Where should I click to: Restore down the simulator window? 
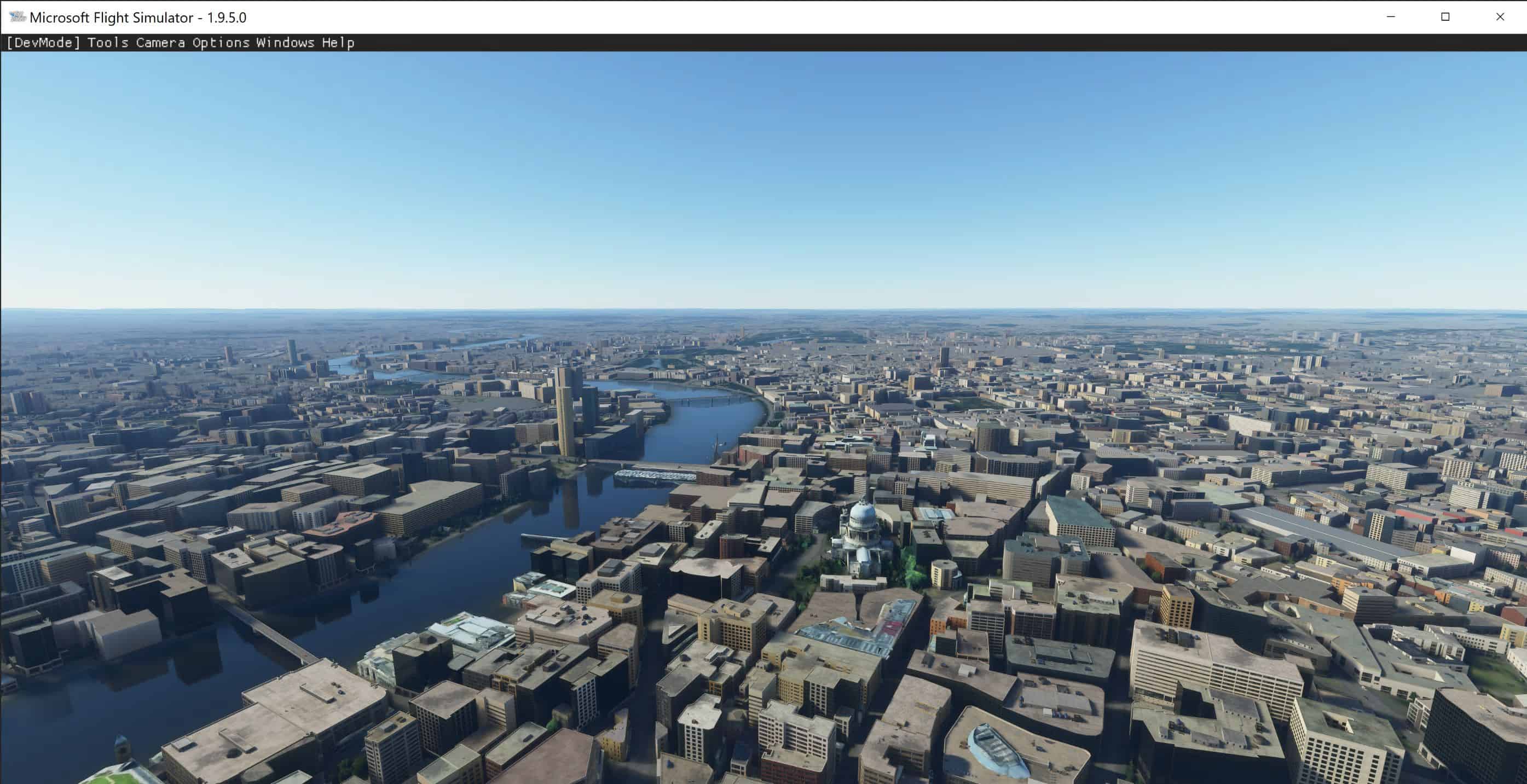coord(1445,16)
